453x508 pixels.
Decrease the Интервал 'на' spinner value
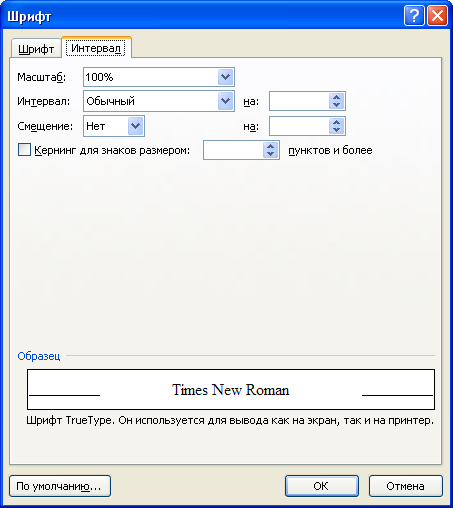pyautogui.click(x=337, y=105)
